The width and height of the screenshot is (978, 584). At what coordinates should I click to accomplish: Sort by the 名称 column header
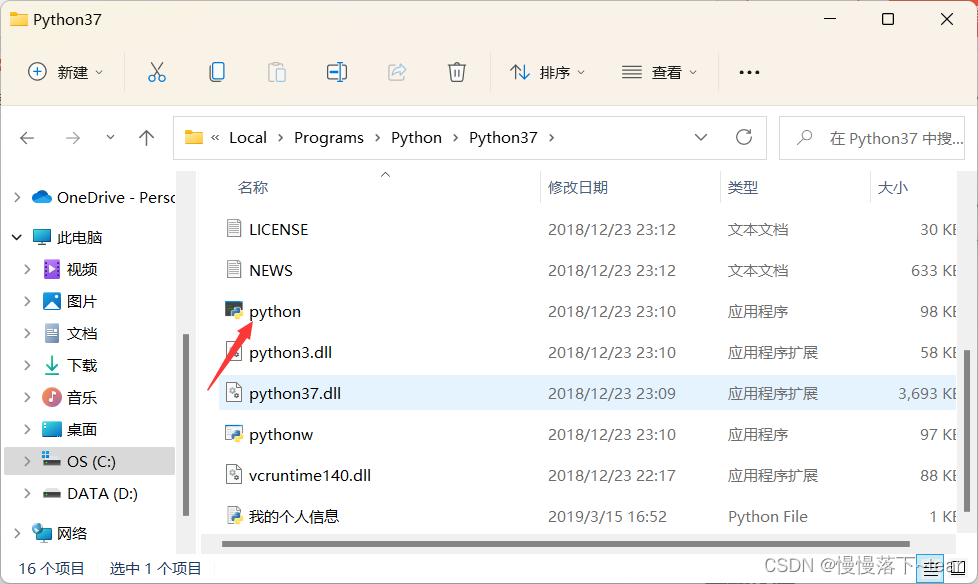(253, 187)
